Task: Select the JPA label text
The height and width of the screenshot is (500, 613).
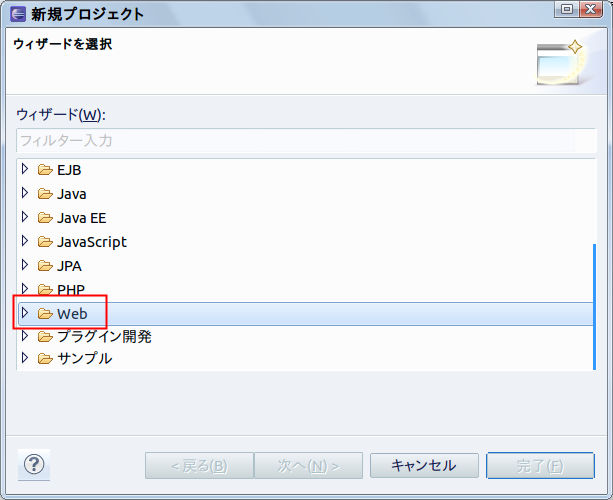Action: pyautogui.click(x=69, y=266)
